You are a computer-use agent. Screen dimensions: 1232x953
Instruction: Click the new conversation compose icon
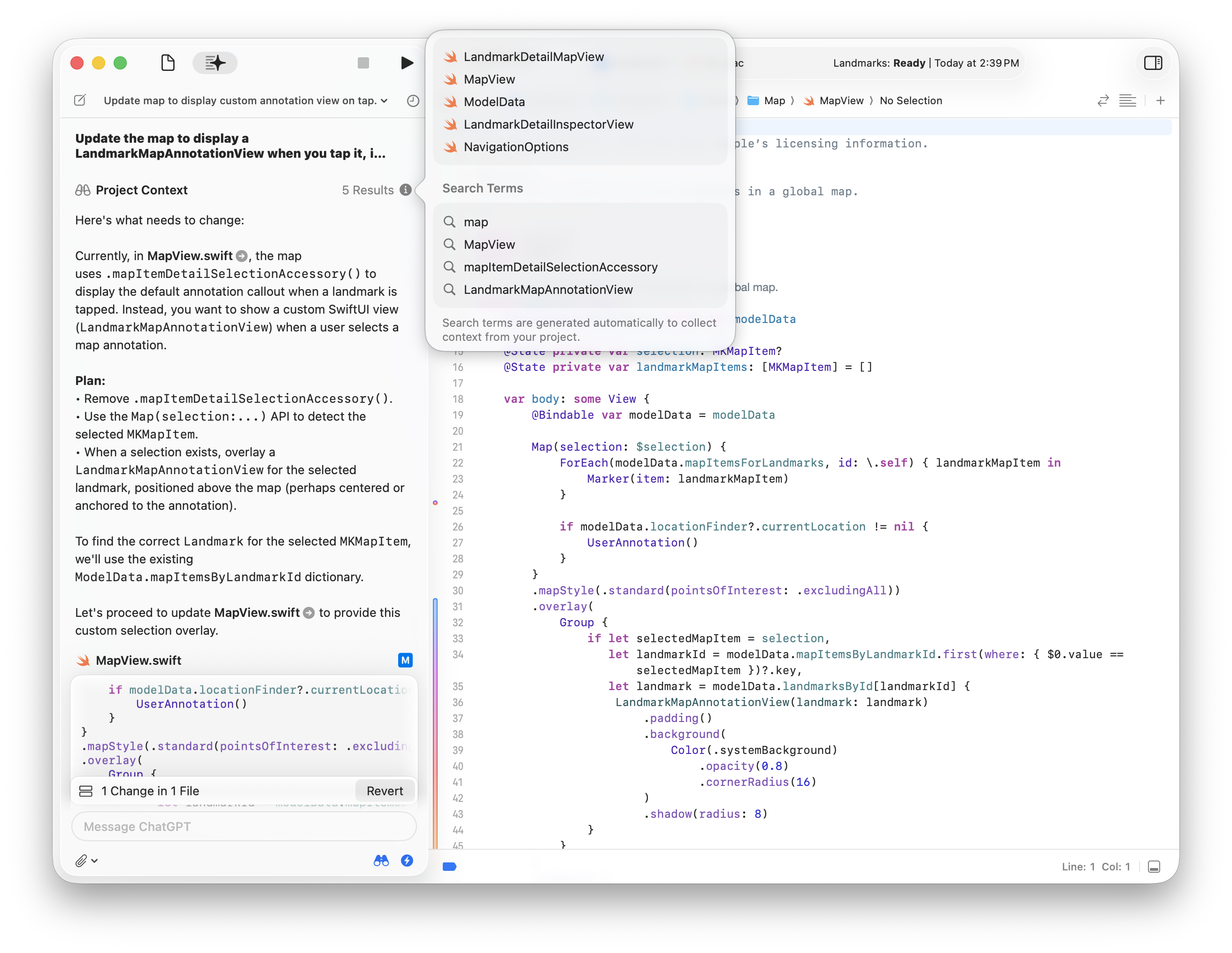coord(80,100)
